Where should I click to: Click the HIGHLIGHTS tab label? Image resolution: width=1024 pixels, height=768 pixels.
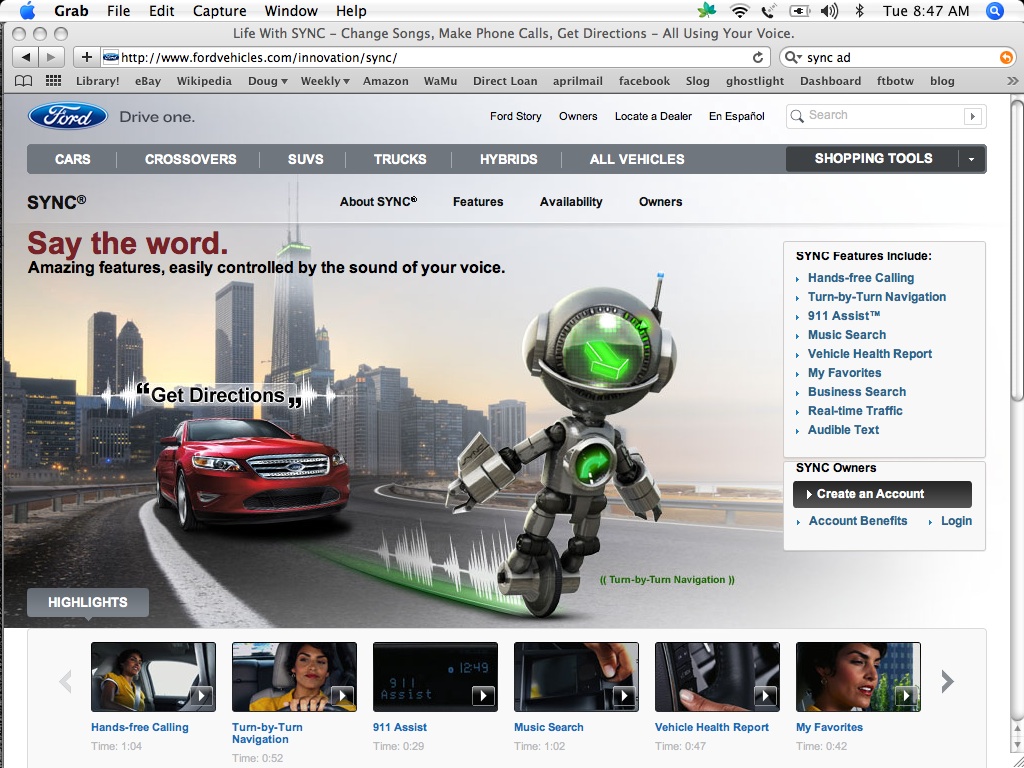coord(88,602)
